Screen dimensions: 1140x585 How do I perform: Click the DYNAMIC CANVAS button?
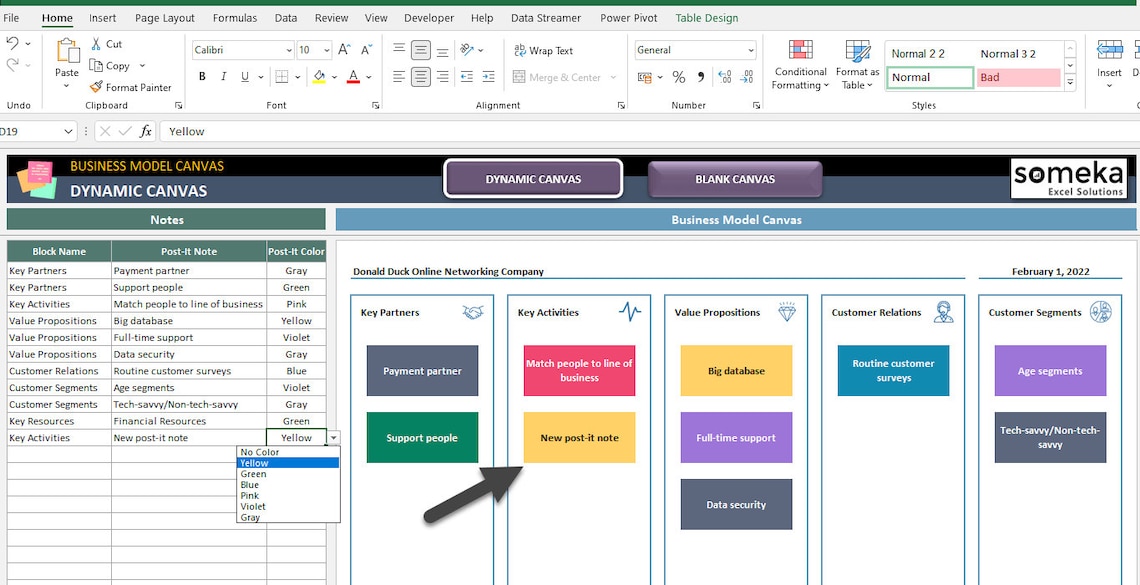pos(533,177)
